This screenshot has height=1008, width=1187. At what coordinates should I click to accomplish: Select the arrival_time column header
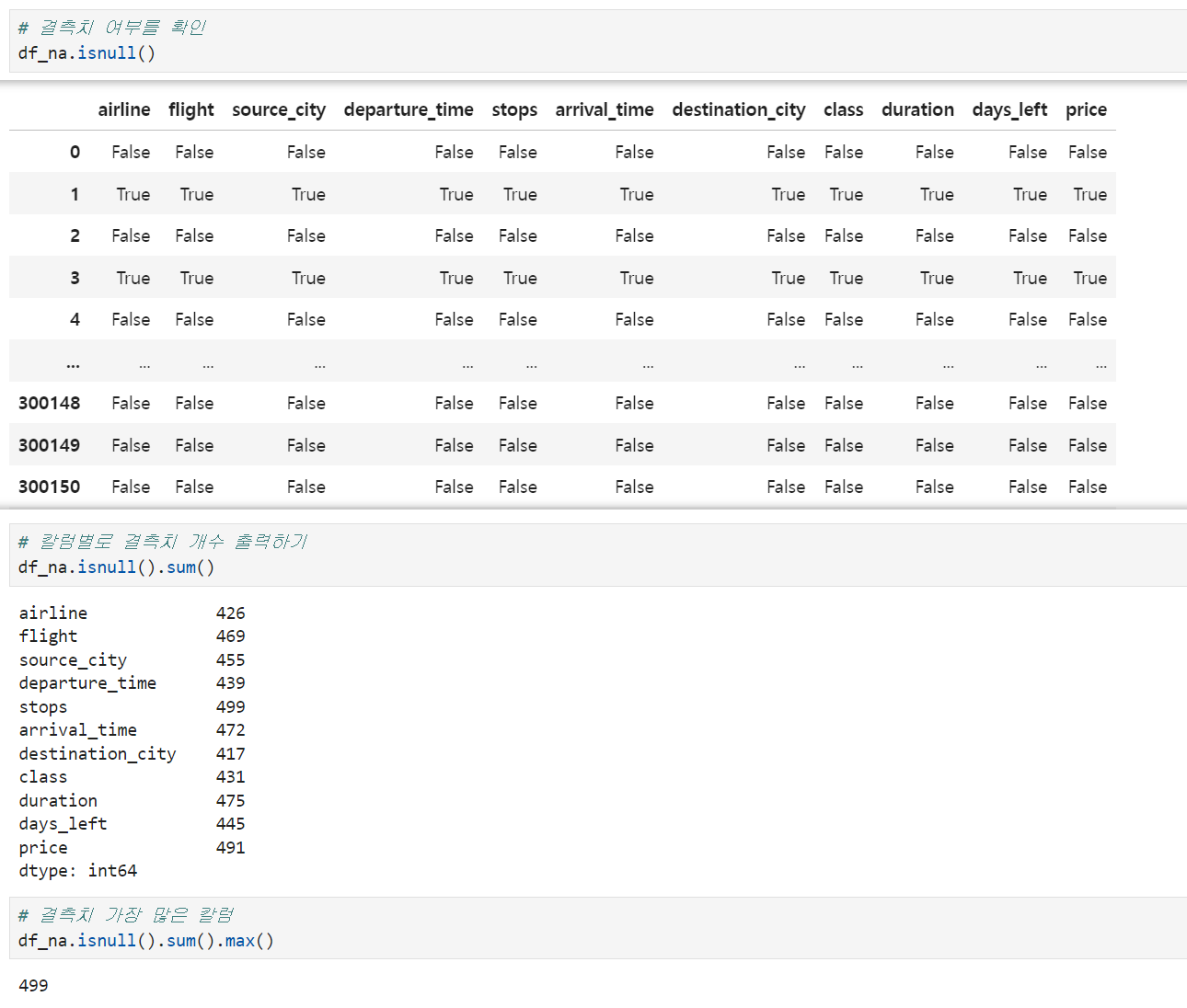tap(605, 109)
